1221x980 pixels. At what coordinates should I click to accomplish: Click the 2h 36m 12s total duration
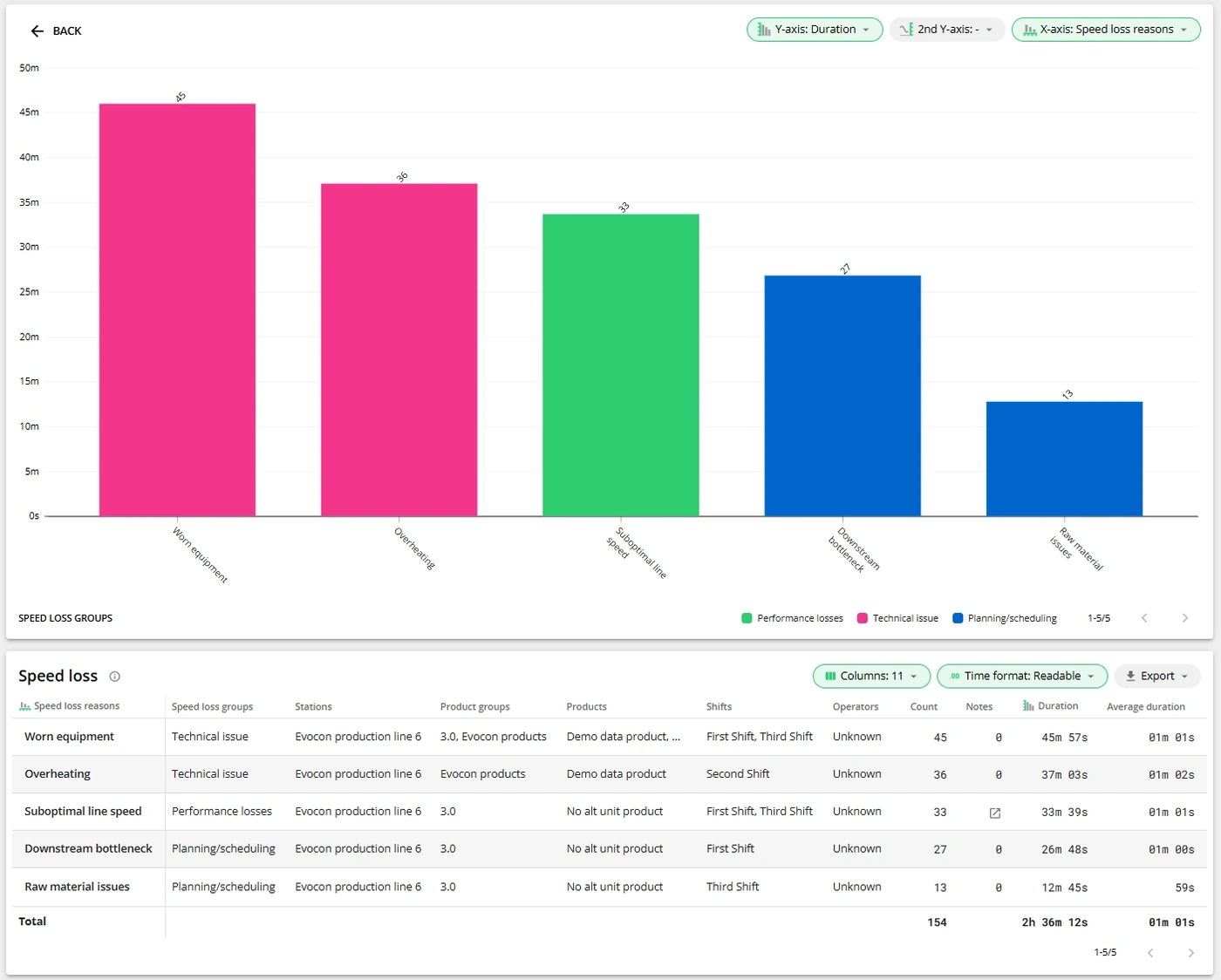coord(1054,922)
